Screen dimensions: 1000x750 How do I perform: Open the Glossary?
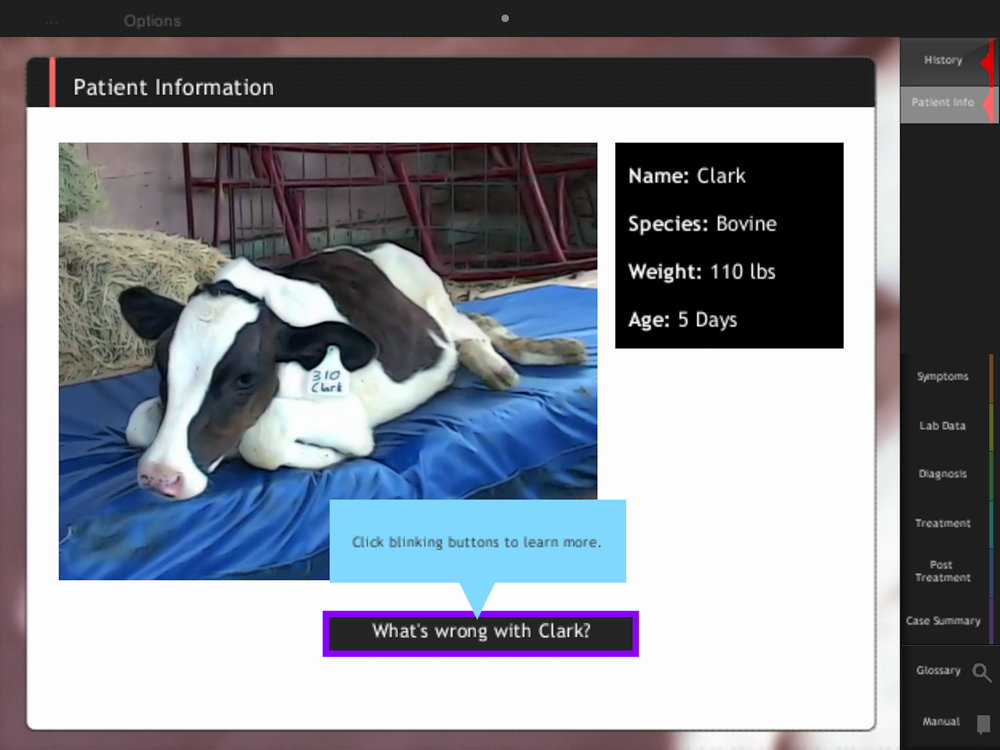coord(938,670)
